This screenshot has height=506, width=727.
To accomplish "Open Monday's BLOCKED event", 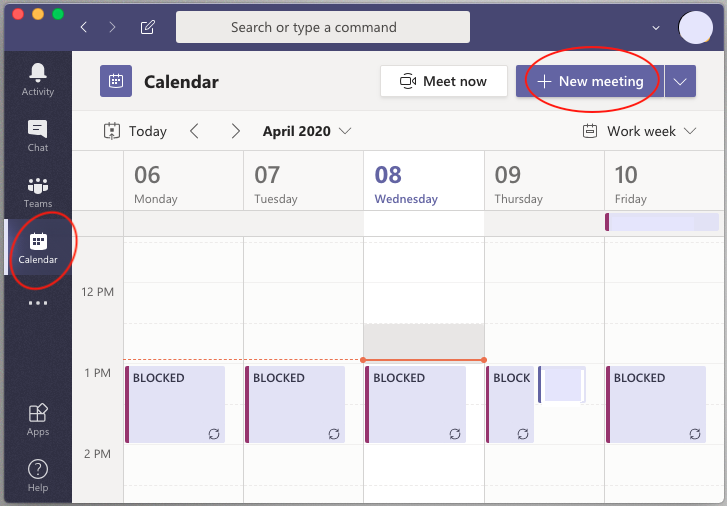I will [x=175, y=404].
